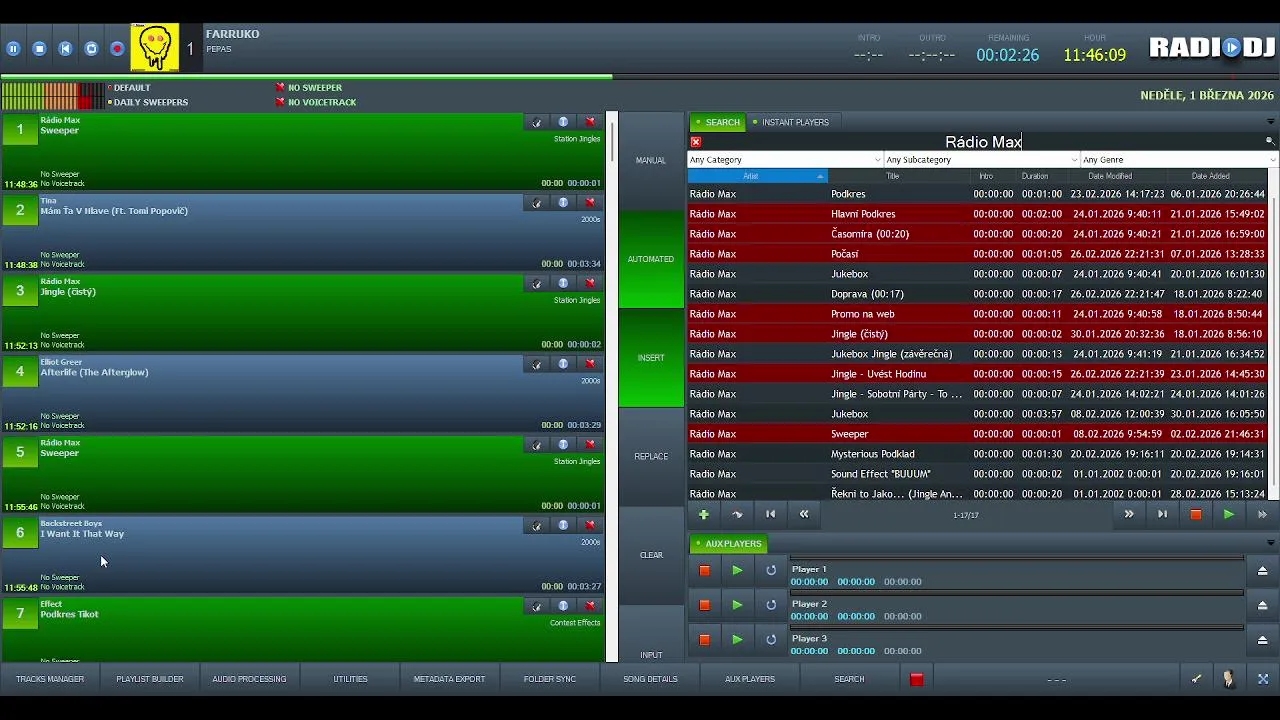Click the CLEAR playlist button
Viewport: 1280px width, 720px height.
click(651, 555)
